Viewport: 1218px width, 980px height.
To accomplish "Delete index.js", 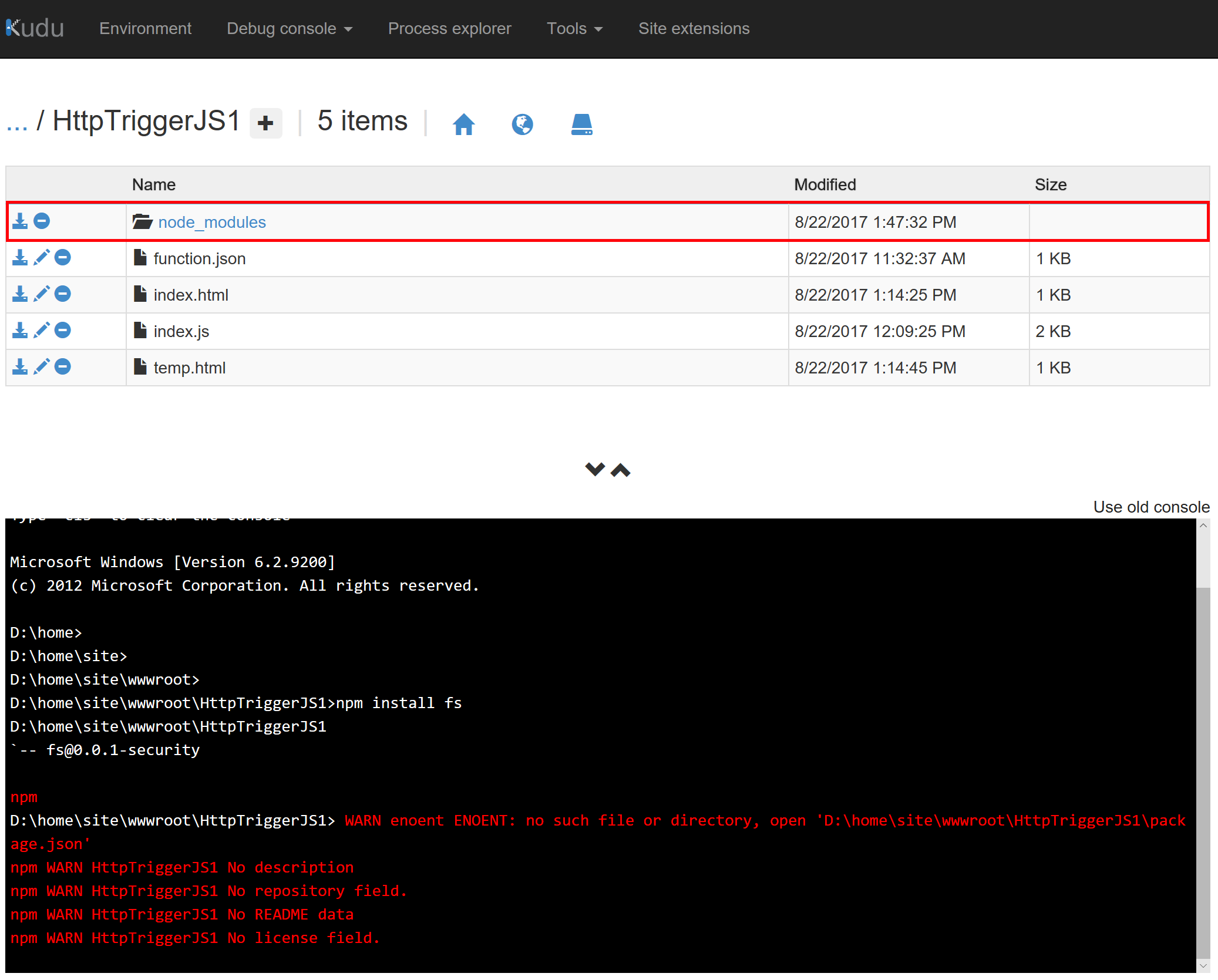I will click(x=63, y=330).
